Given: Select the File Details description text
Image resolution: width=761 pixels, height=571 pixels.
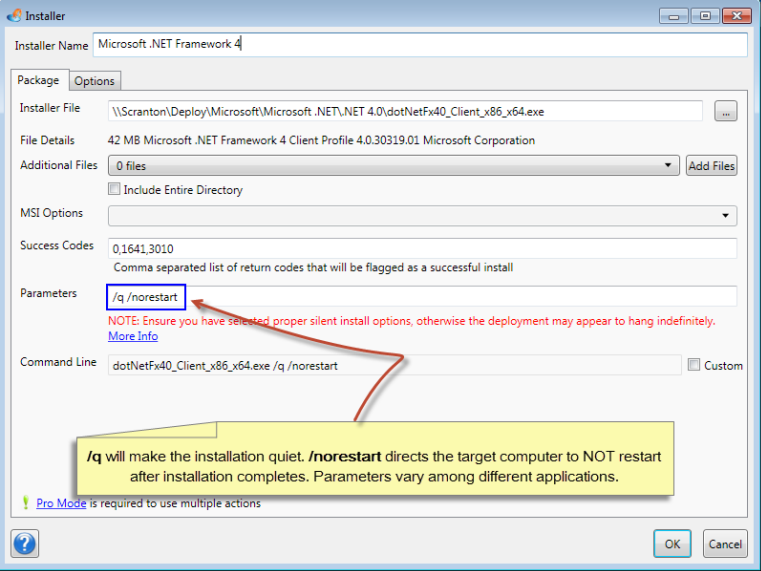Looking at the screenshot, I should click(x=321, y=140).
